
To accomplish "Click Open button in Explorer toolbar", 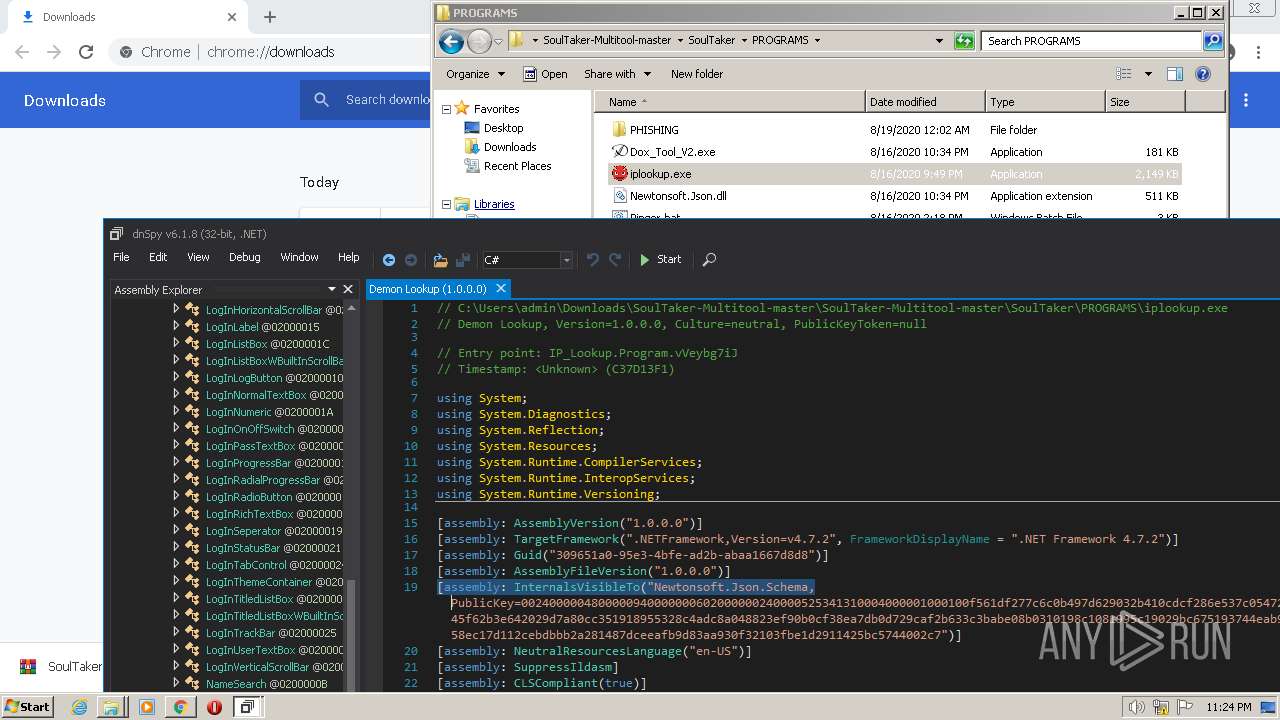I will (545, 74).
